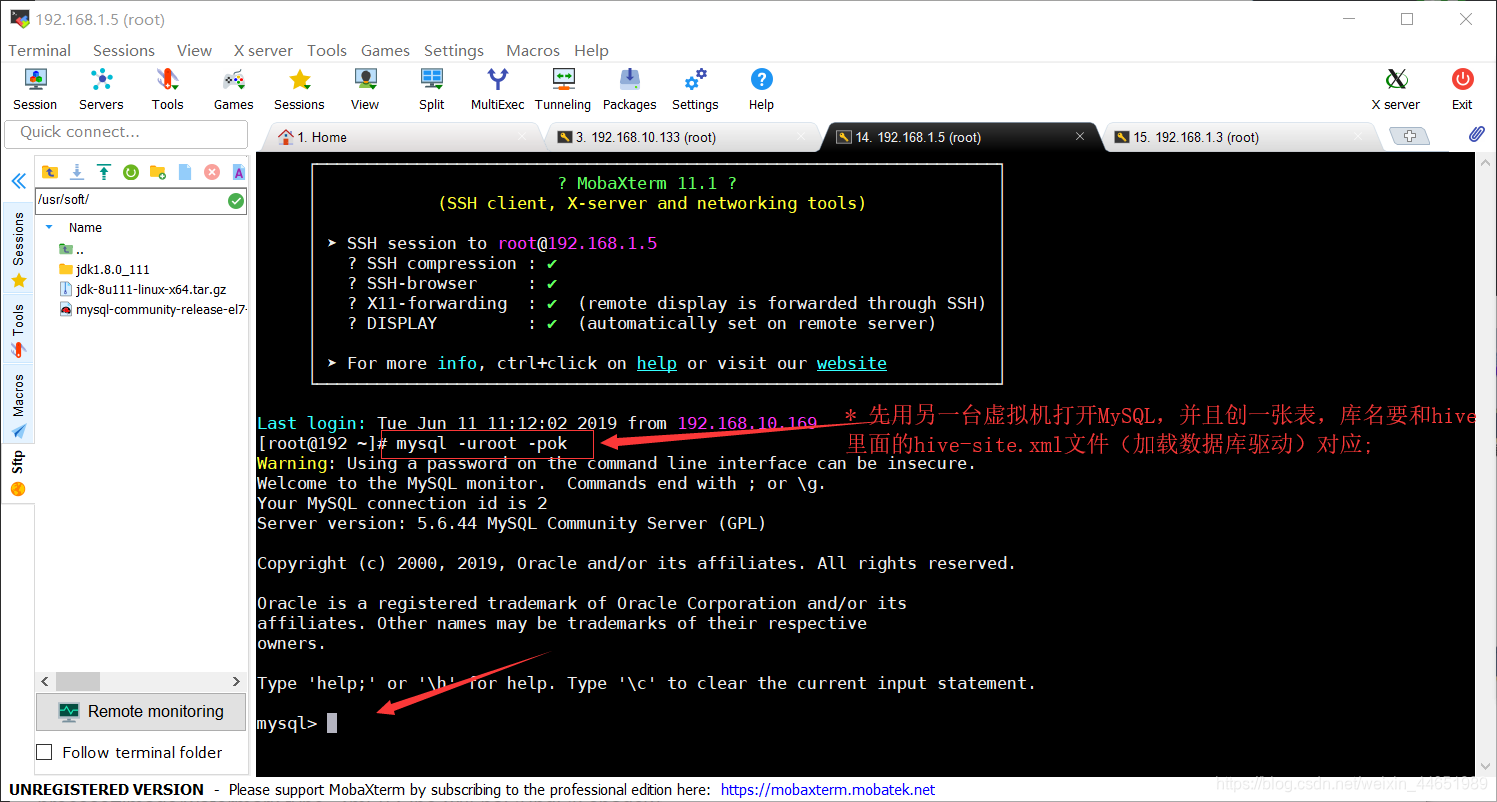Screen dimensions: 1497x802
Task: Select jdk-8u111-linux-x64.tar.gz file
Action: point(142,289)
